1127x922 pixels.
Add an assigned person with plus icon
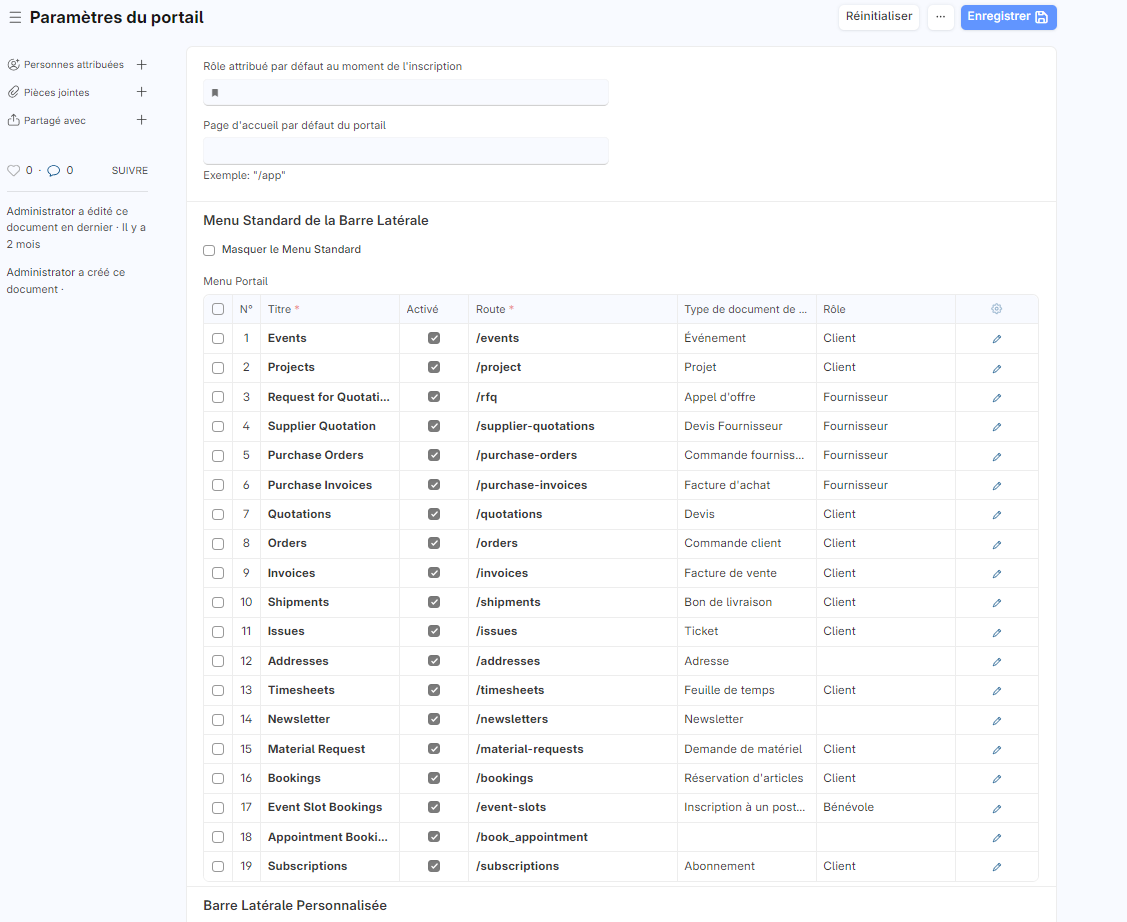(141, 65)
